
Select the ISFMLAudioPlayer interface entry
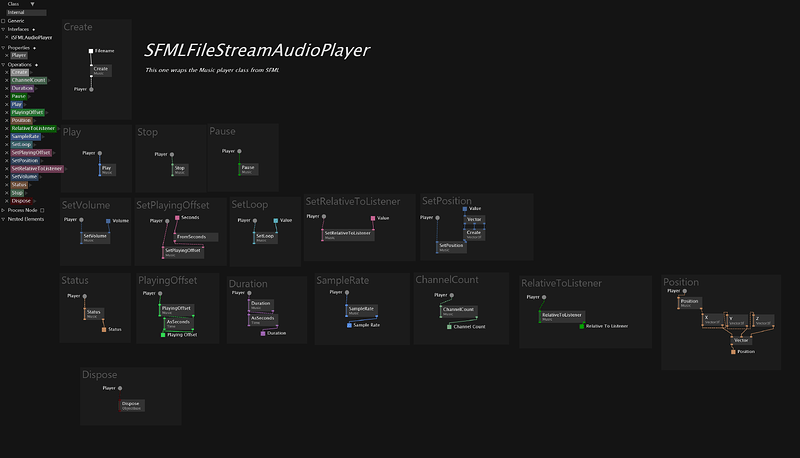[x=32, y=37]
